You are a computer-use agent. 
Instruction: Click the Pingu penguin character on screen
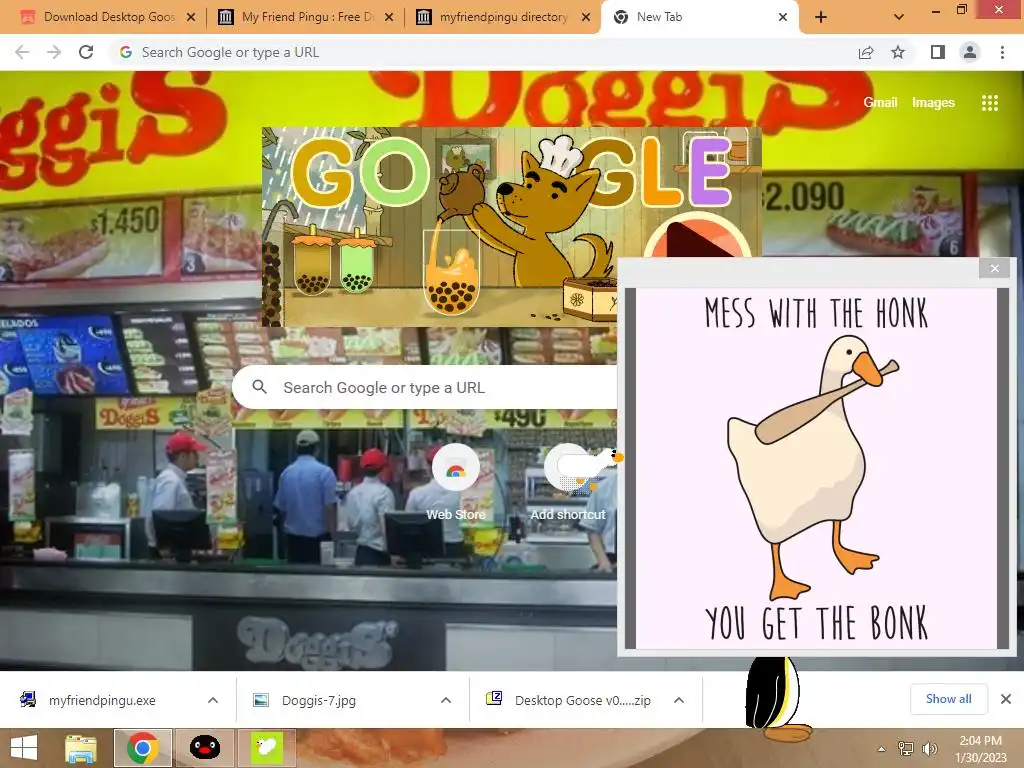777,699
